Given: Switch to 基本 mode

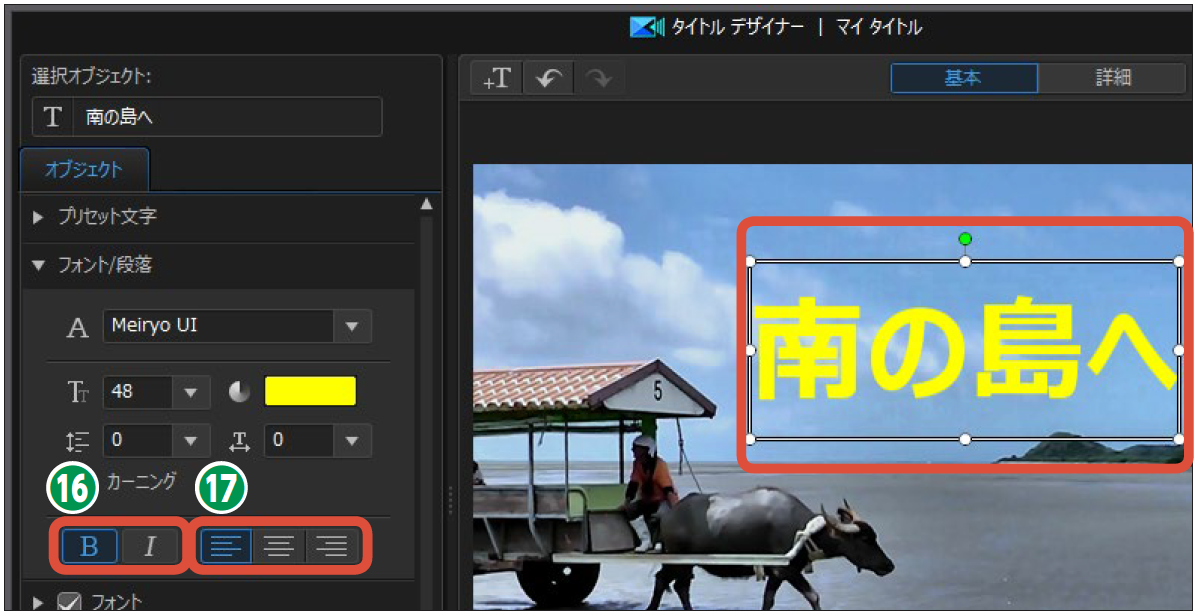Looking at the screenshot, I should tap(963, 78).
